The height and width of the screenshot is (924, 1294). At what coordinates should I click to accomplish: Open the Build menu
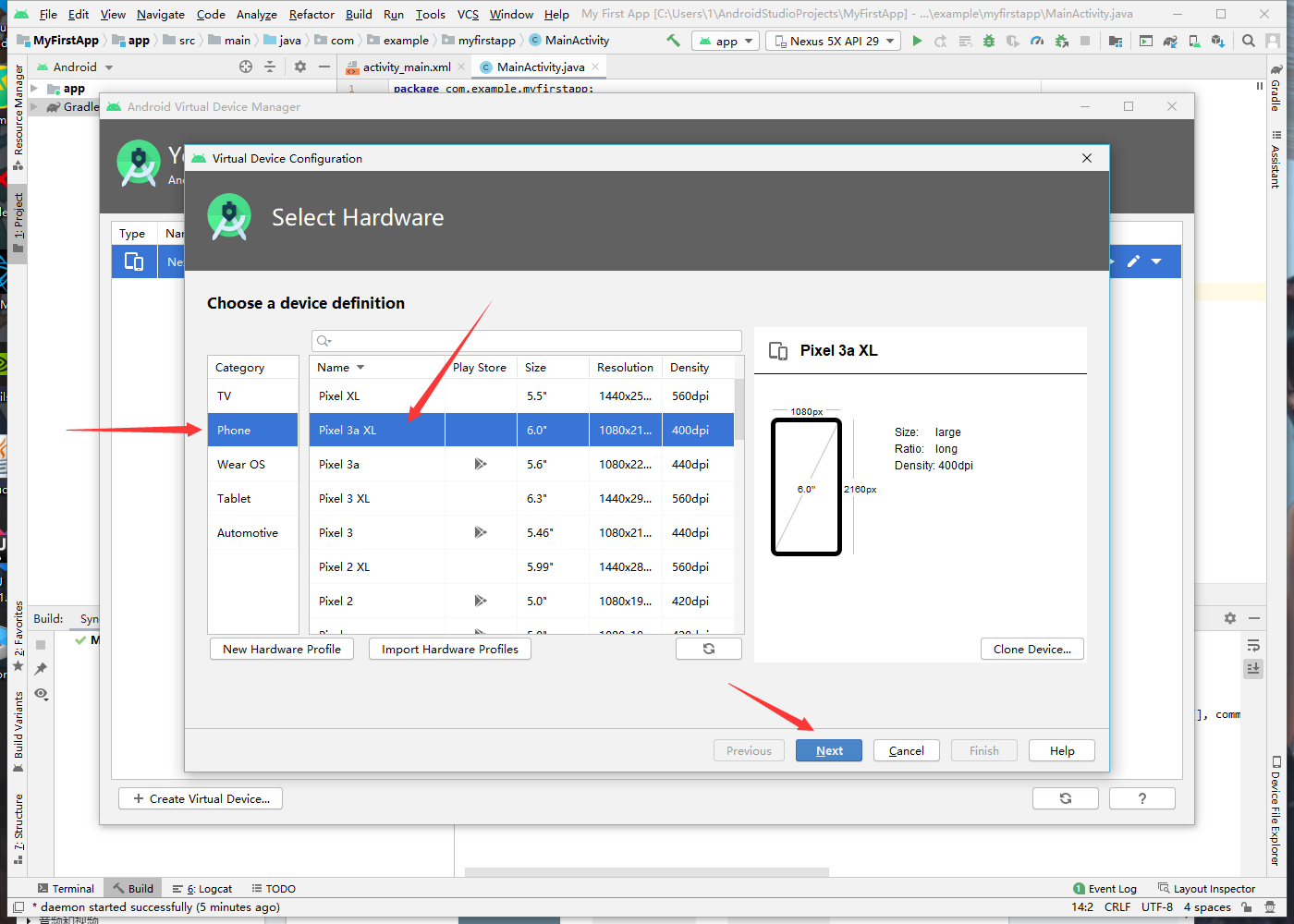(359, 14)
